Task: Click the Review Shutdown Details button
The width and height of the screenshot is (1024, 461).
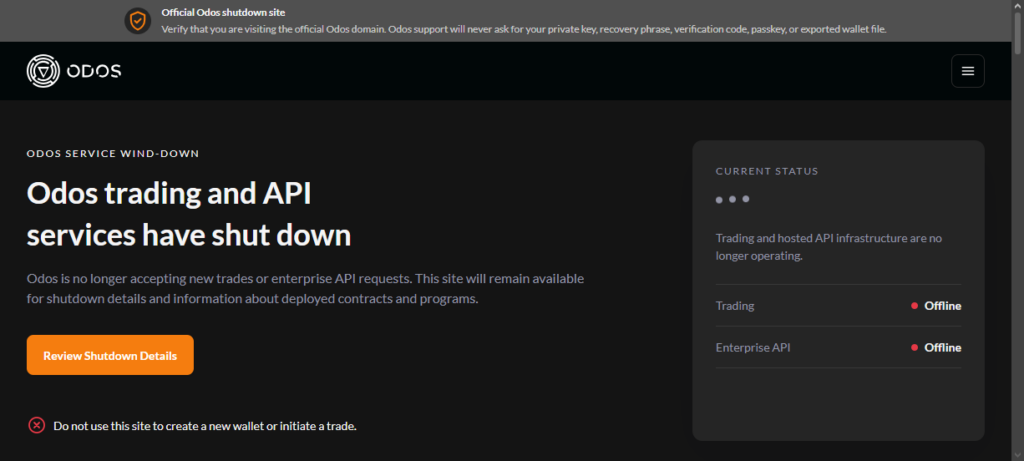Action: point(110,355)
